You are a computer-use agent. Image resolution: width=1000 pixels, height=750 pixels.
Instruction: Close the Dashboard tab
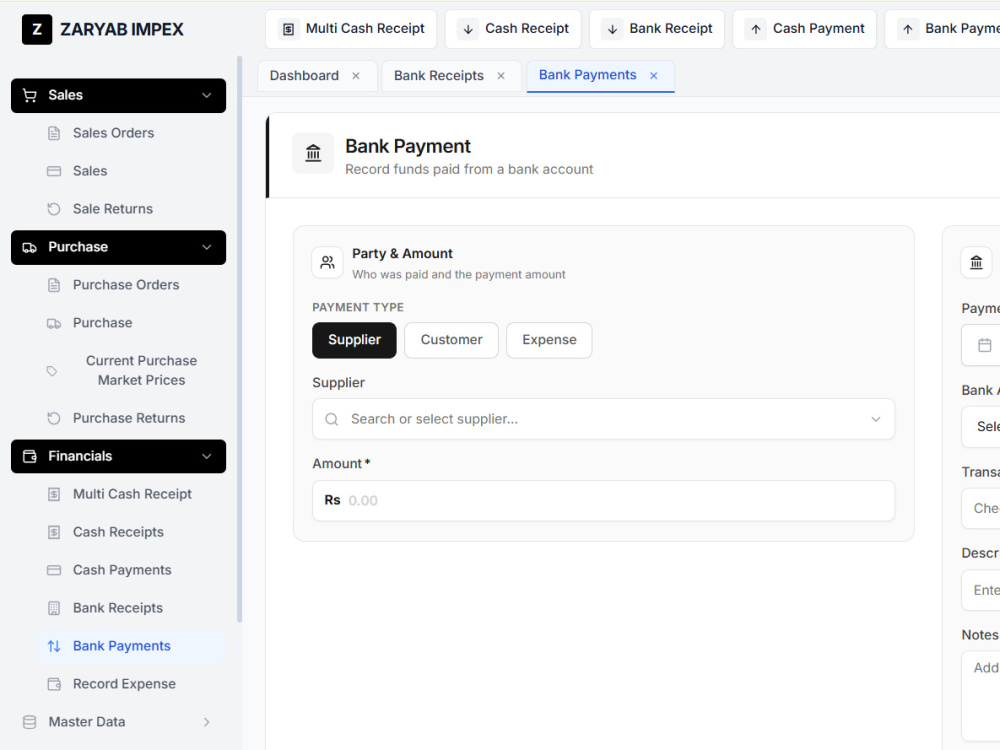click(x=356, y=76)
